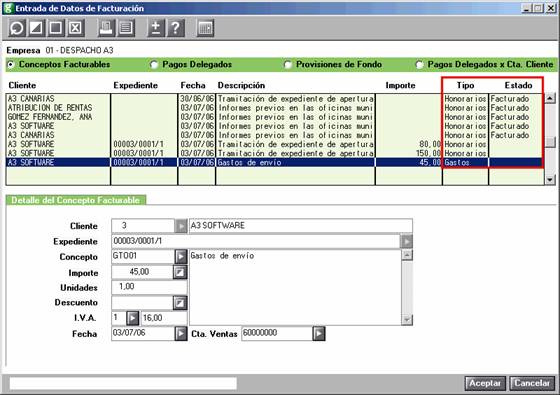Select the A3 SOFTWARE row with importe 80,00

tap(275, 144)
